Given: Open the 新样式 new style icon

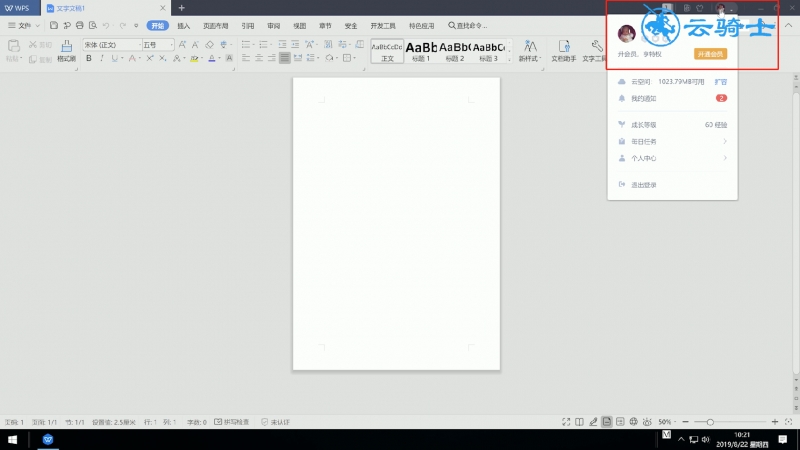Looking at the screenshot, I should (530, 51).
